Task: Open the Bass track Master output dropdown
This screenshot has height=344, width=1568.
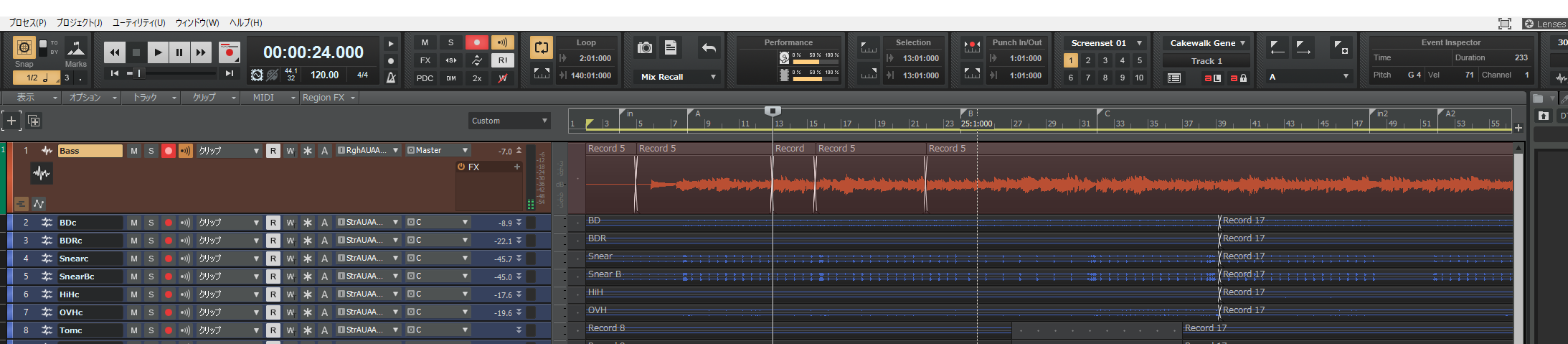Action: point(465,151)
